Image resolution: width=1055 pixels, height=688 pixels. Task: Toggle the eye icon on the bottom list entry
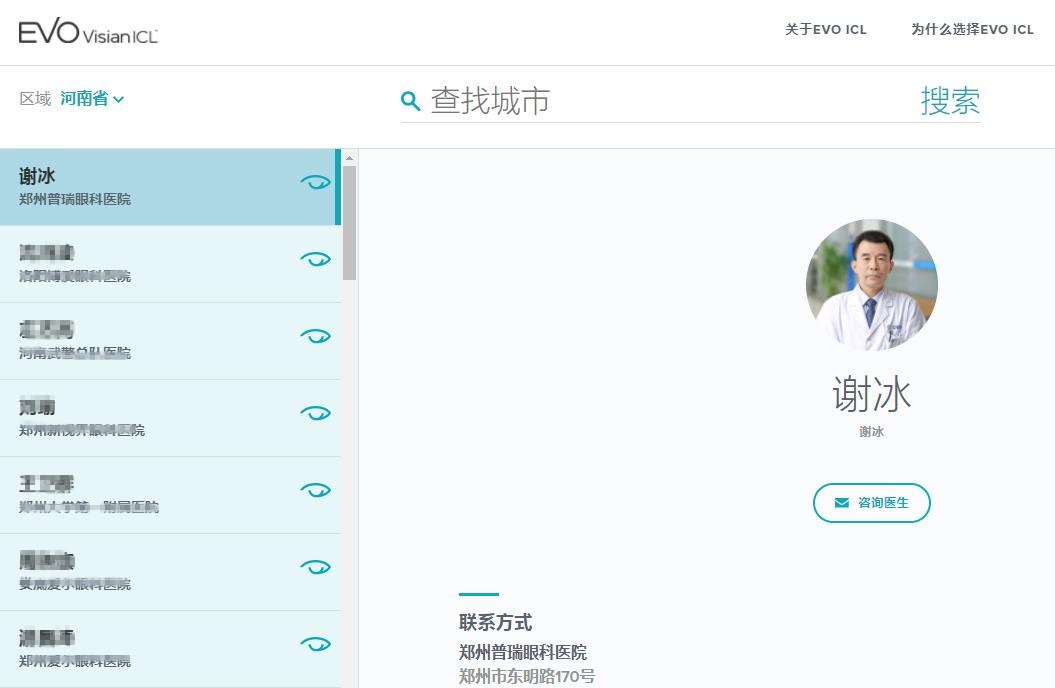tap(316, 644)
